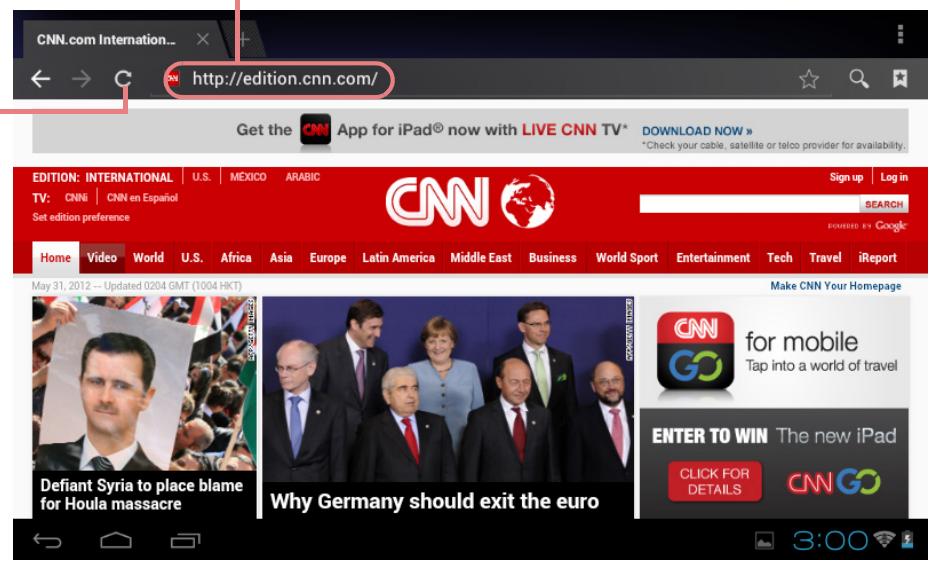Open the Syria Houla massacre story photo
The width and height of the screenshot is (929, 562).
coord(145,384)
